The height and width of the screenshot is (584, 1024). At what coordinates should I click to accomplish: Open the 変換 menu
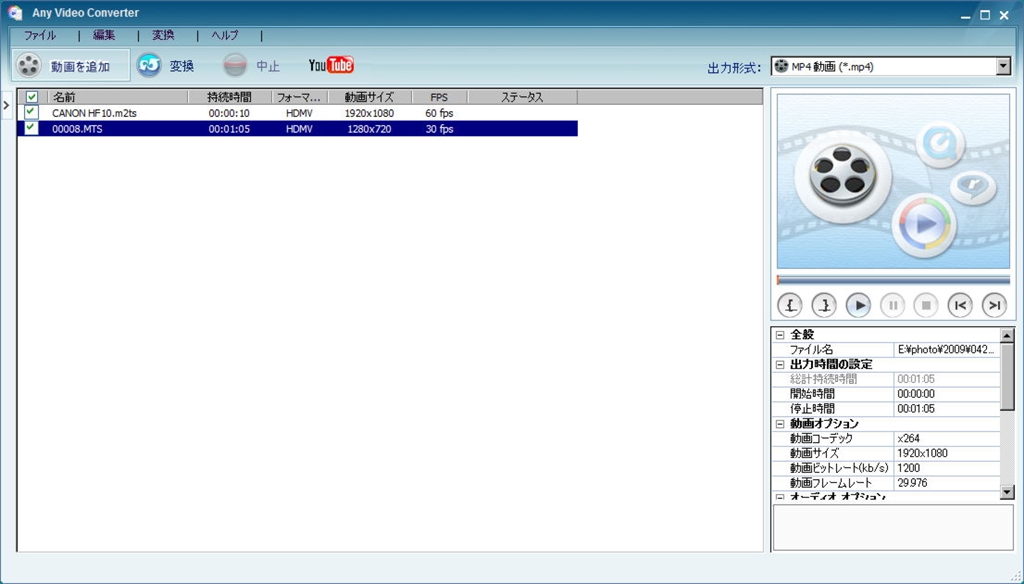163,35
